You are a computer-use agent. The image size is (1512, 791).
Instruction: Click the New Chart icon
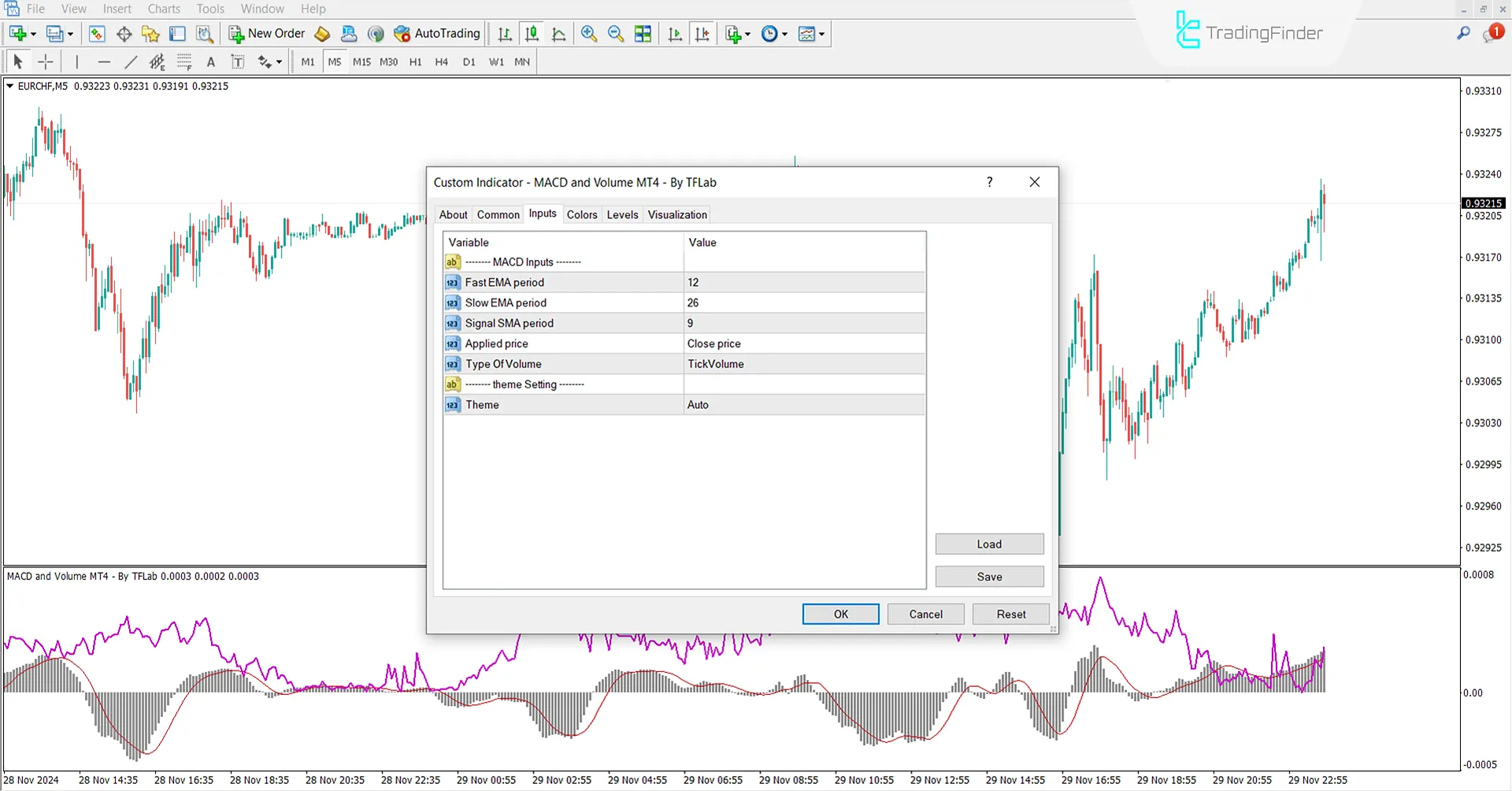point(17,34)
